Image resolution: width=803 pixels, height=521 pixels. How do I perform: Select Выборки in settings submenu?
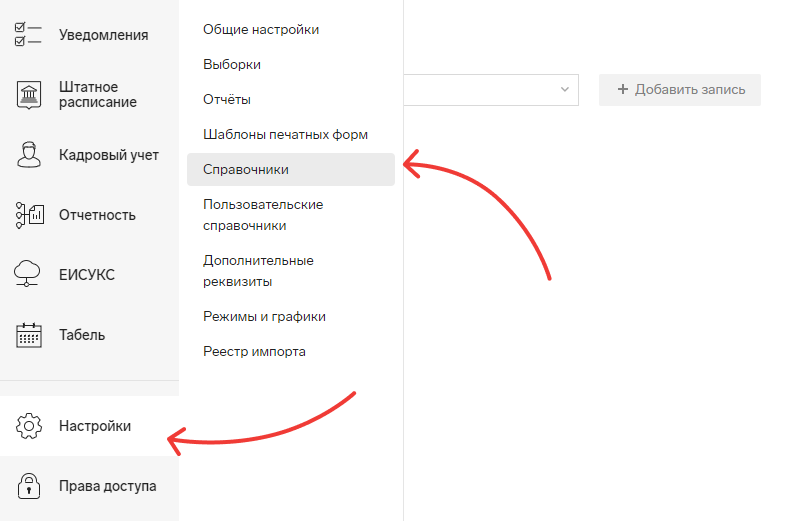[x=231, y=65]
